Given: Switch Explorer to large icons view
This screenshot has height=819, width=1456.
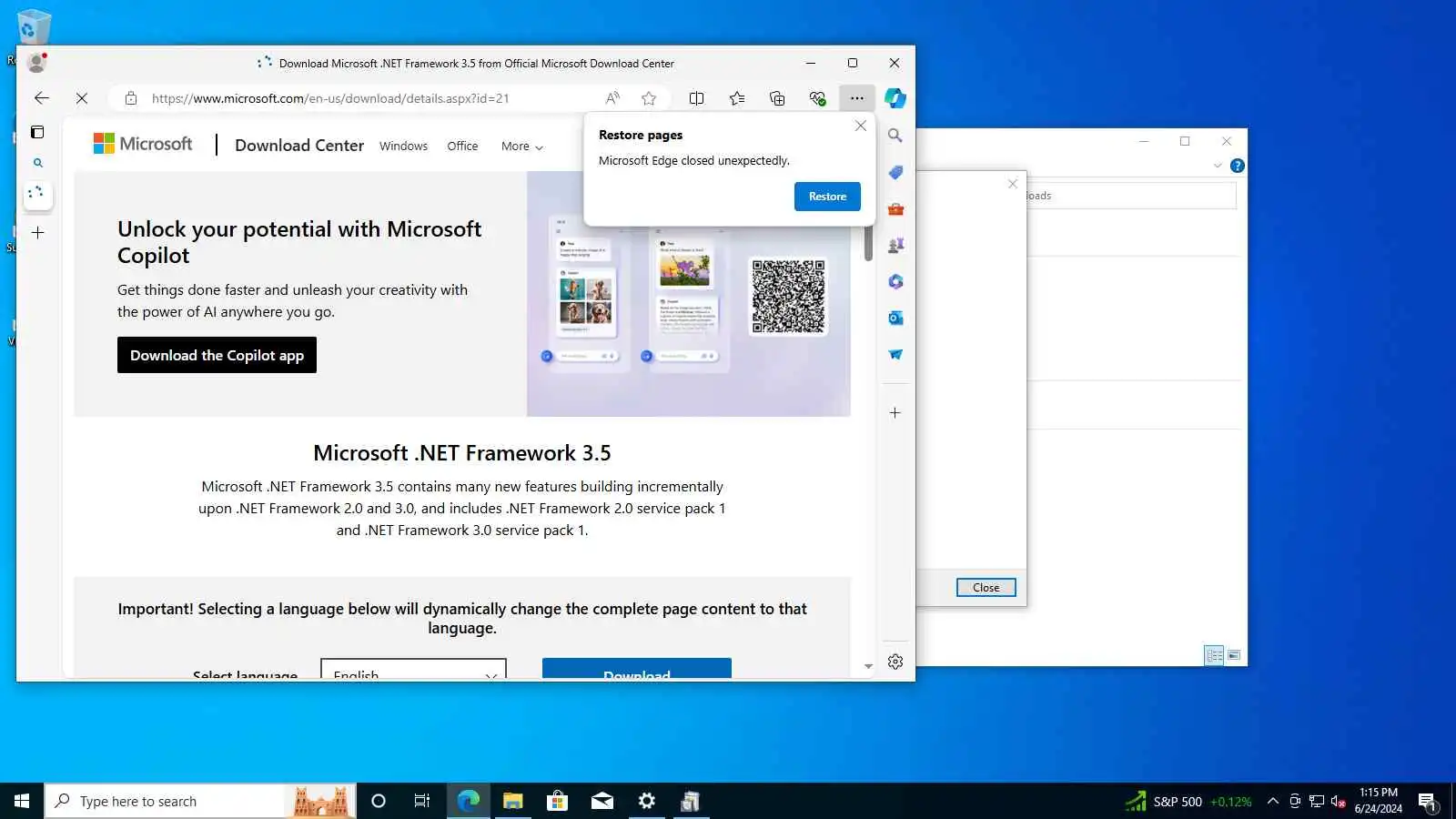Looking at the screenshot, I should click(x=1234, y=655).
